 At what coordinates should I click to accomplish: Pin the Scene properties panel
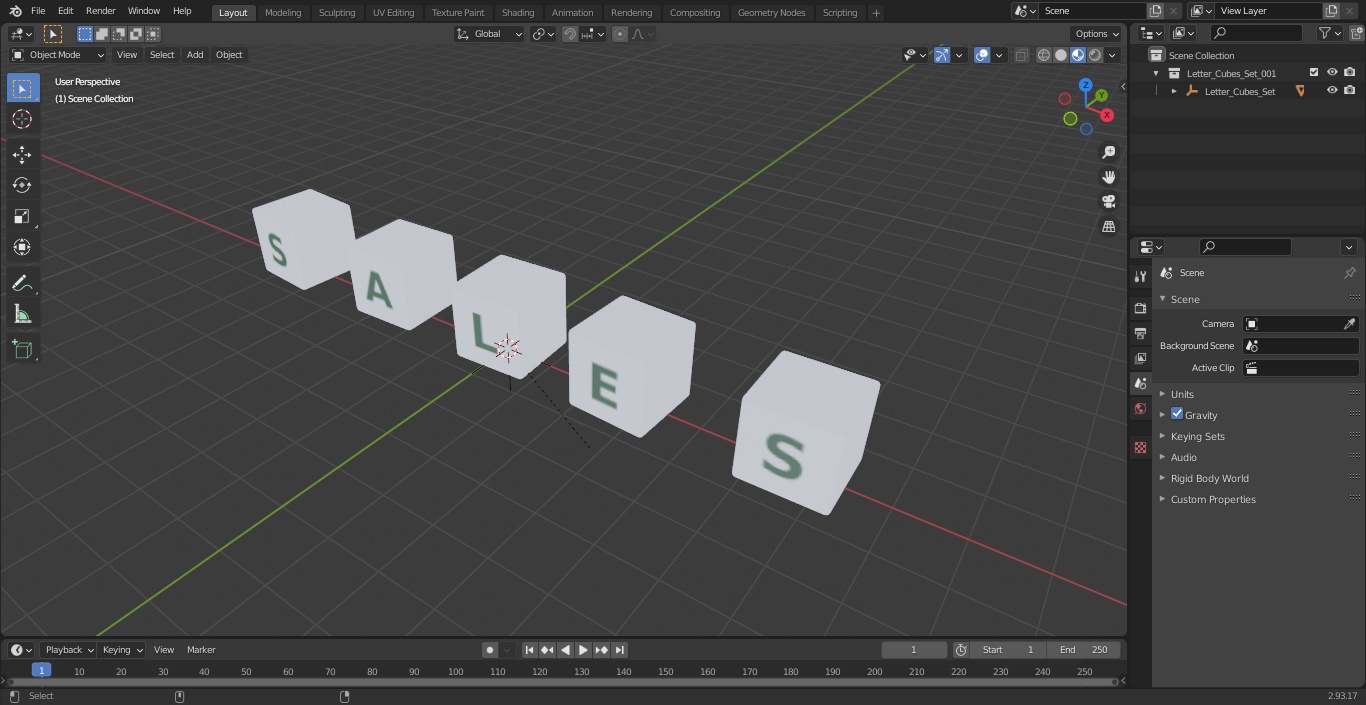click(x=1349, y=273)
